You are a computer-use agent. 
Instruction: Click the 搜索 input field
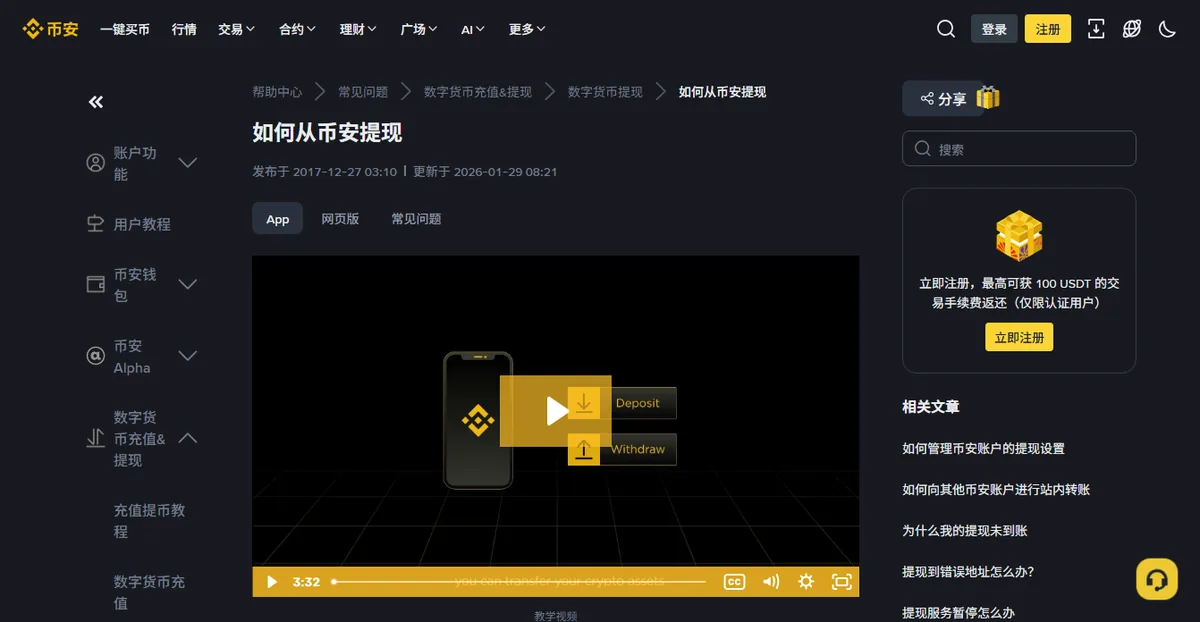coord(1019,148)
